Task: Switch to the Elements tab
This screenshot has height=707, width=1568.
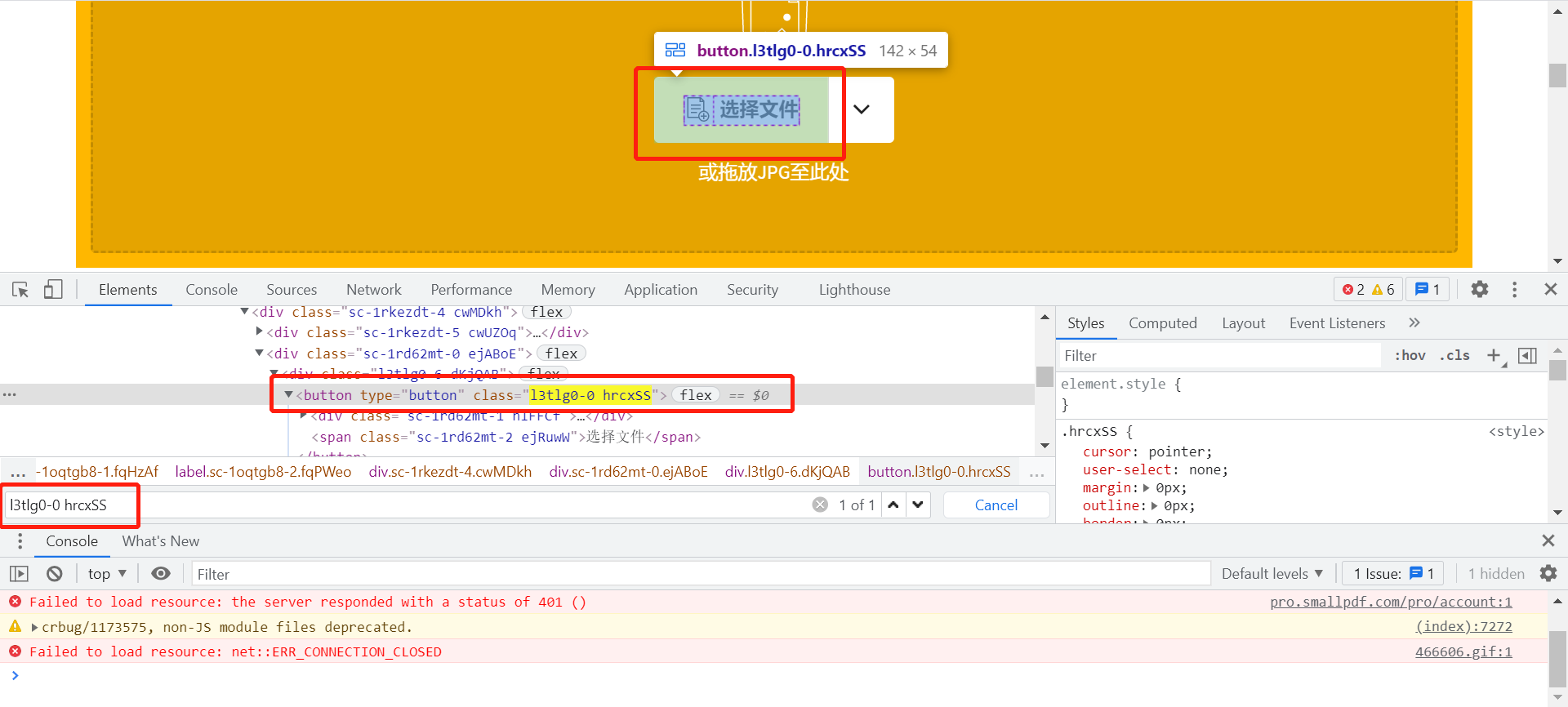Action: [128, 290]
